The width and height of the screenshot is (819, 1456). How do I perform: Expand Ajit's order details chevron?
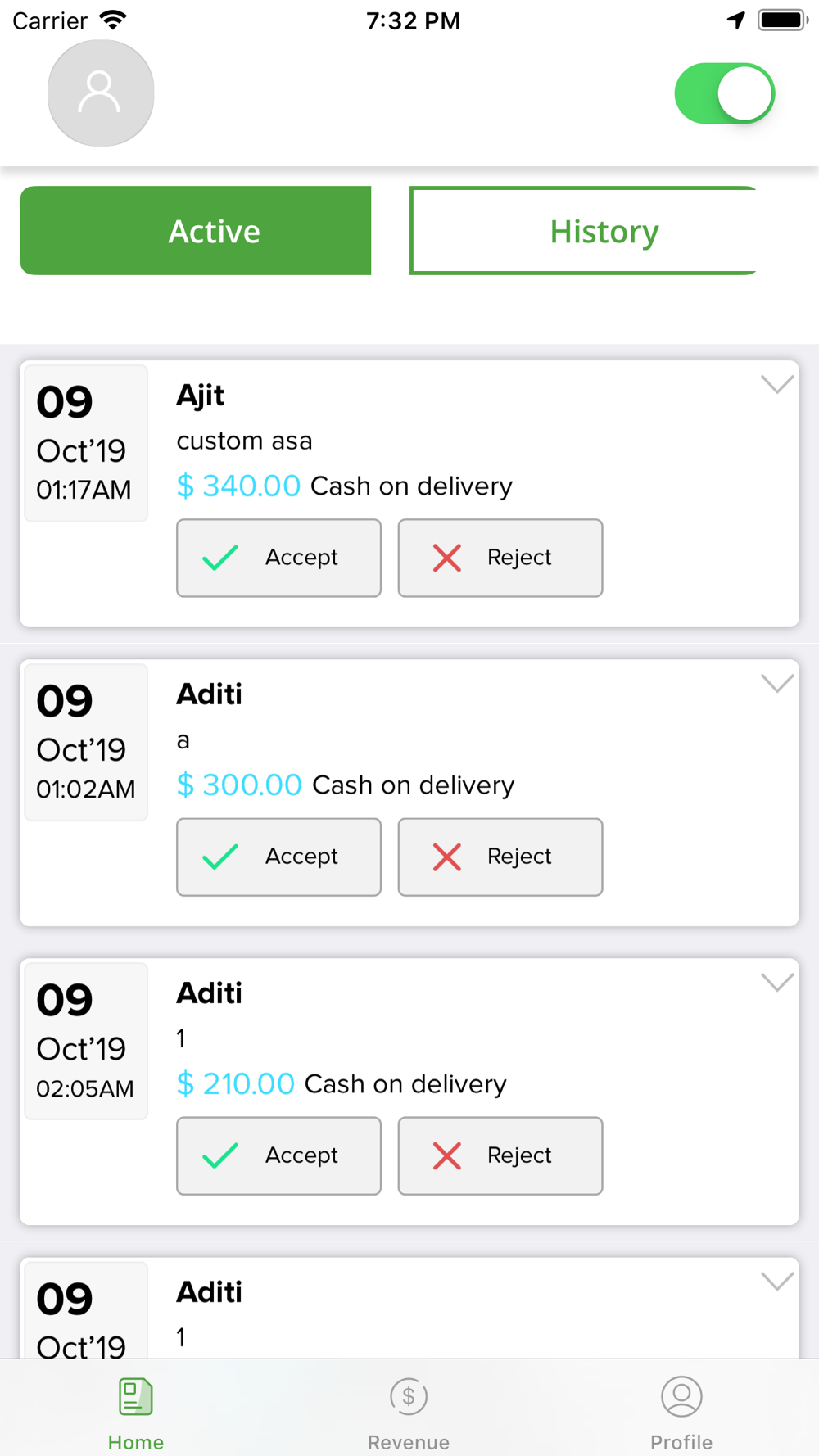[x=777, y=383]
